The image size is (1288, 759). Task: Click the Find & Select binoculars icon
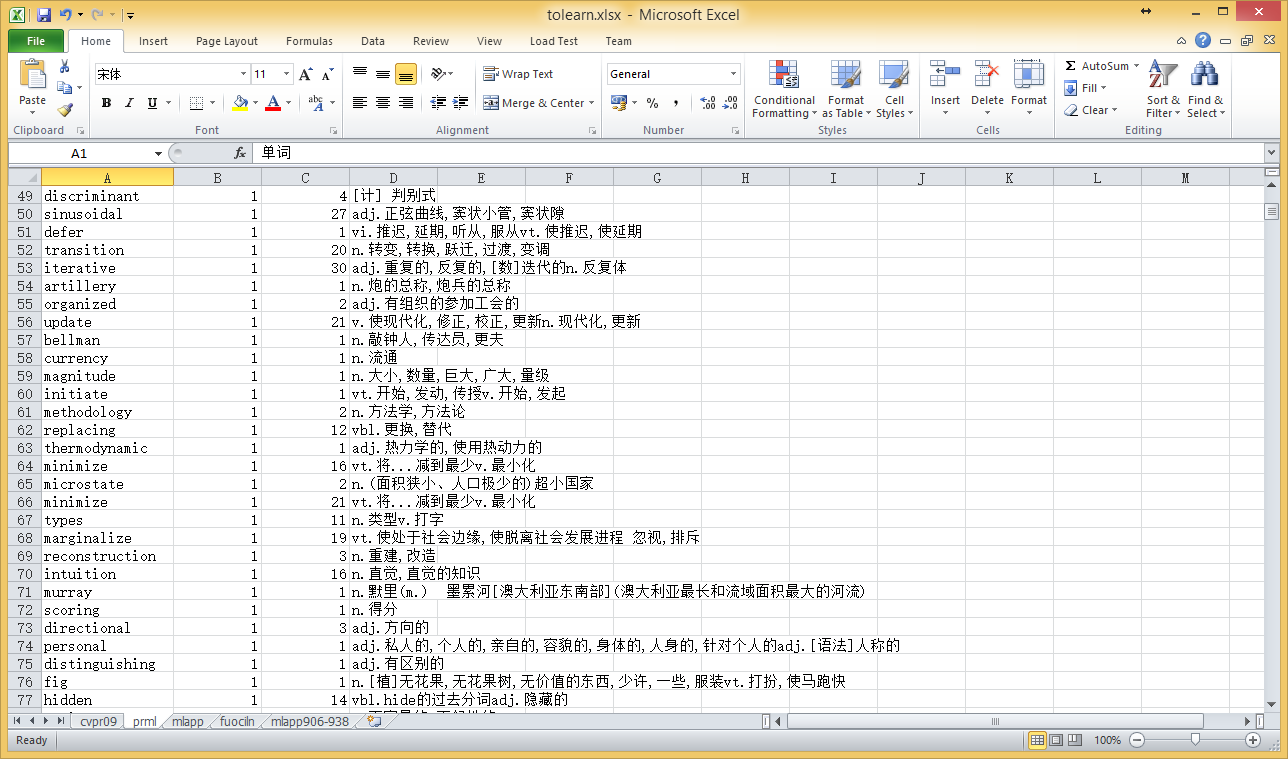[1205, 89]
